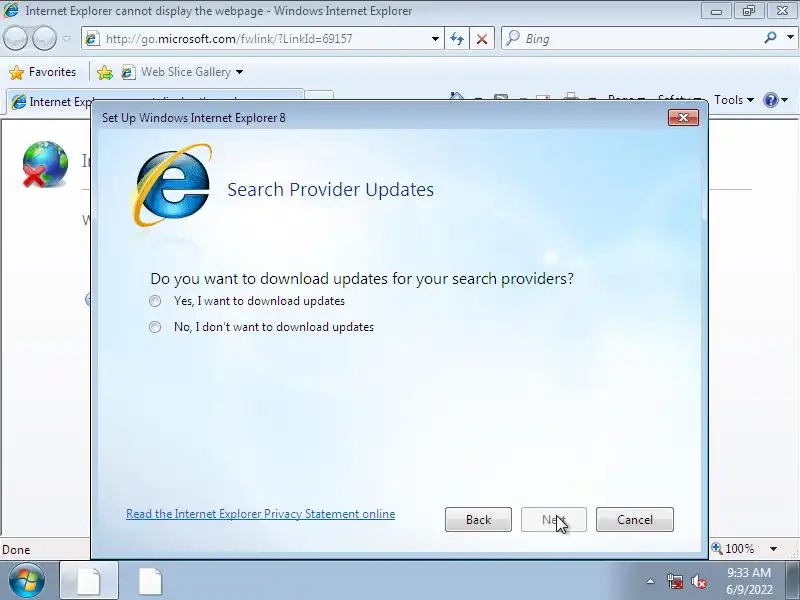Open Web Slice Gallery link
This screenshot has height=600, width=800.
[x=178, y=72]
